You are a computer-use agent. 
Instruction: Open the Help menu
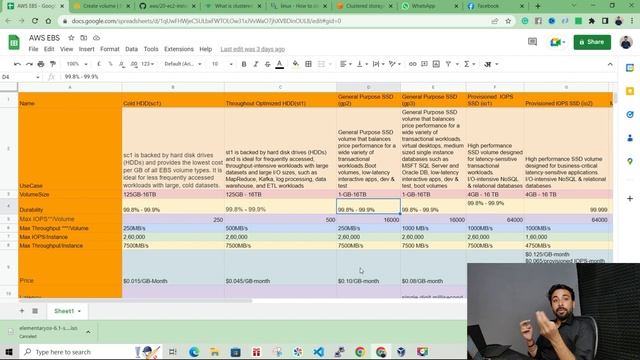coord(206,49)
